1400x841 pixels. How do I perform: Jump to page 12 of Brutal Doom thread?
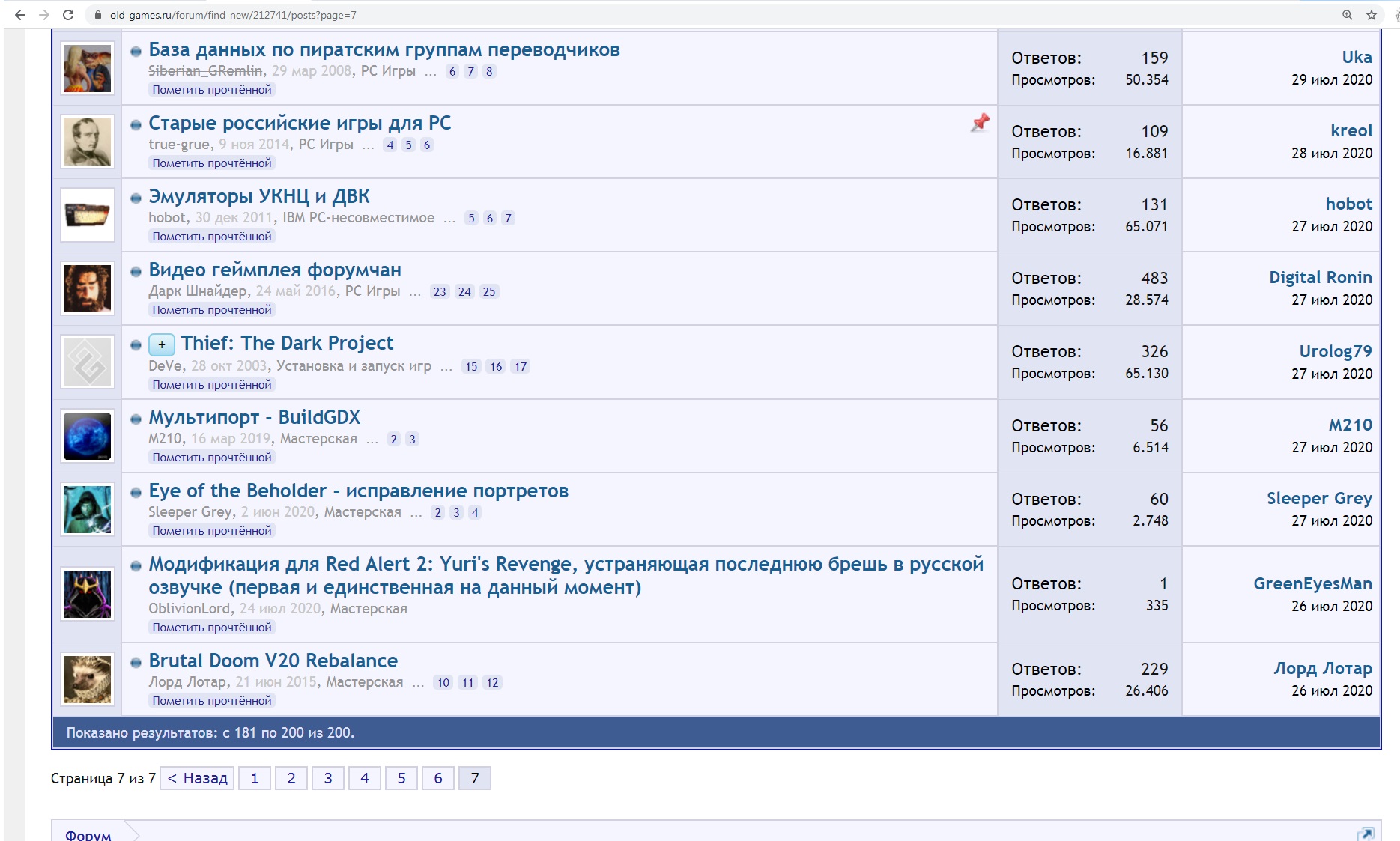(492, 683)
